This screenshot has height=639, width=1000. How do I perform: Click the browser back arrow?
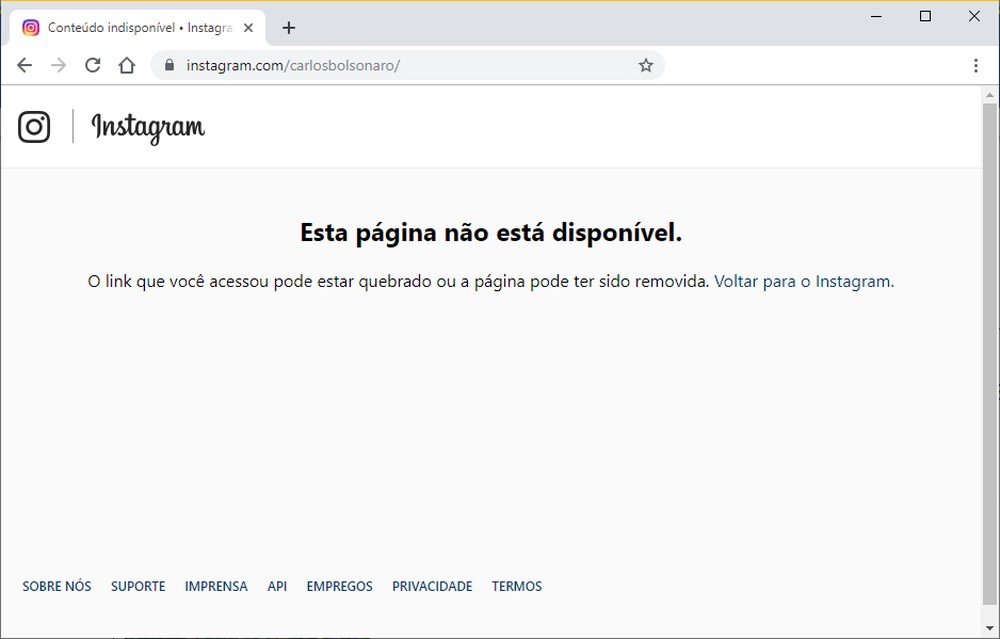pos(24,65)
